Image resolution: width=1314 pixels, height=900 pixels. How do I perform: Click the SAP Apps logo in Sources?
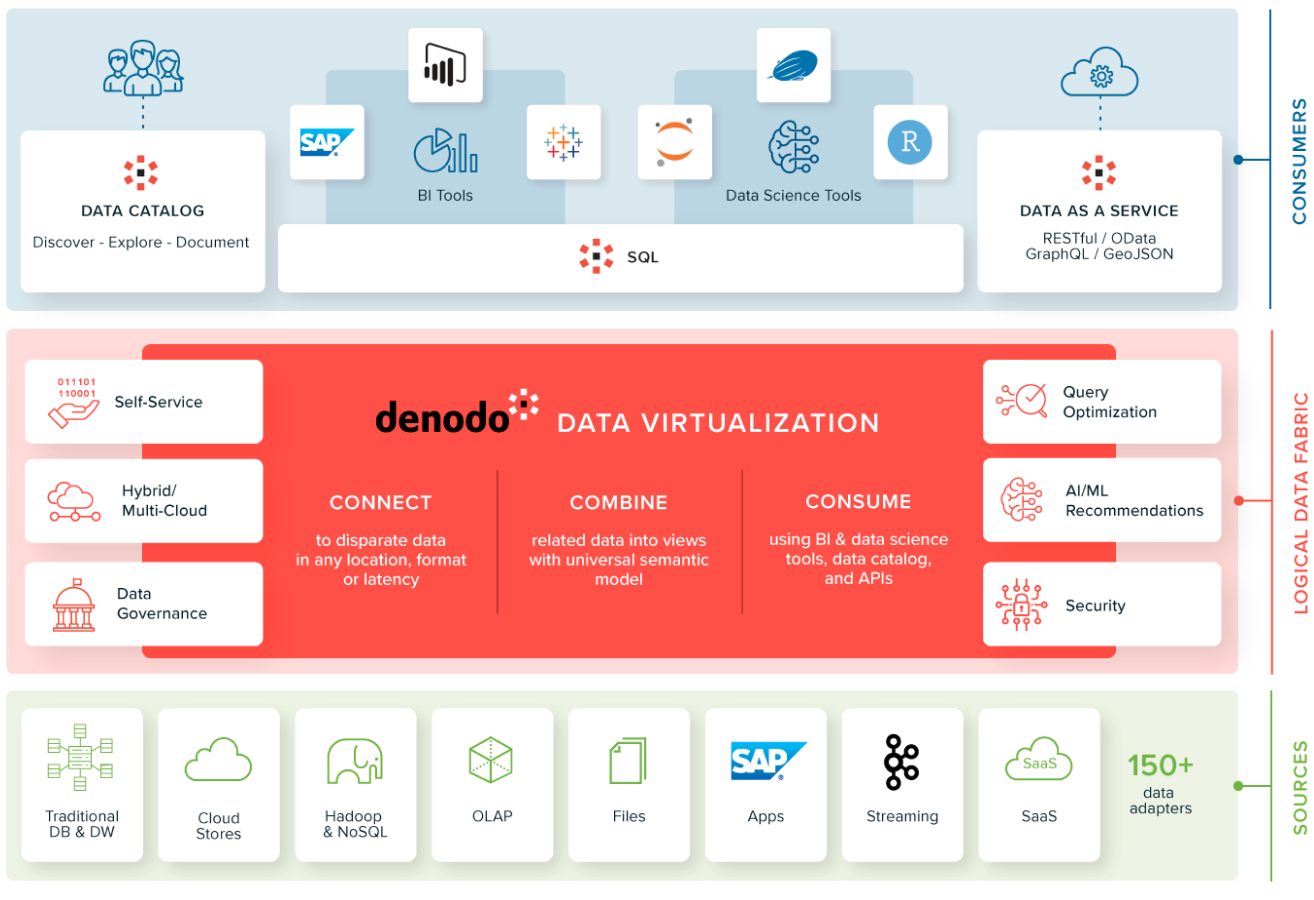pyautogui.click(x=768, y=761)
